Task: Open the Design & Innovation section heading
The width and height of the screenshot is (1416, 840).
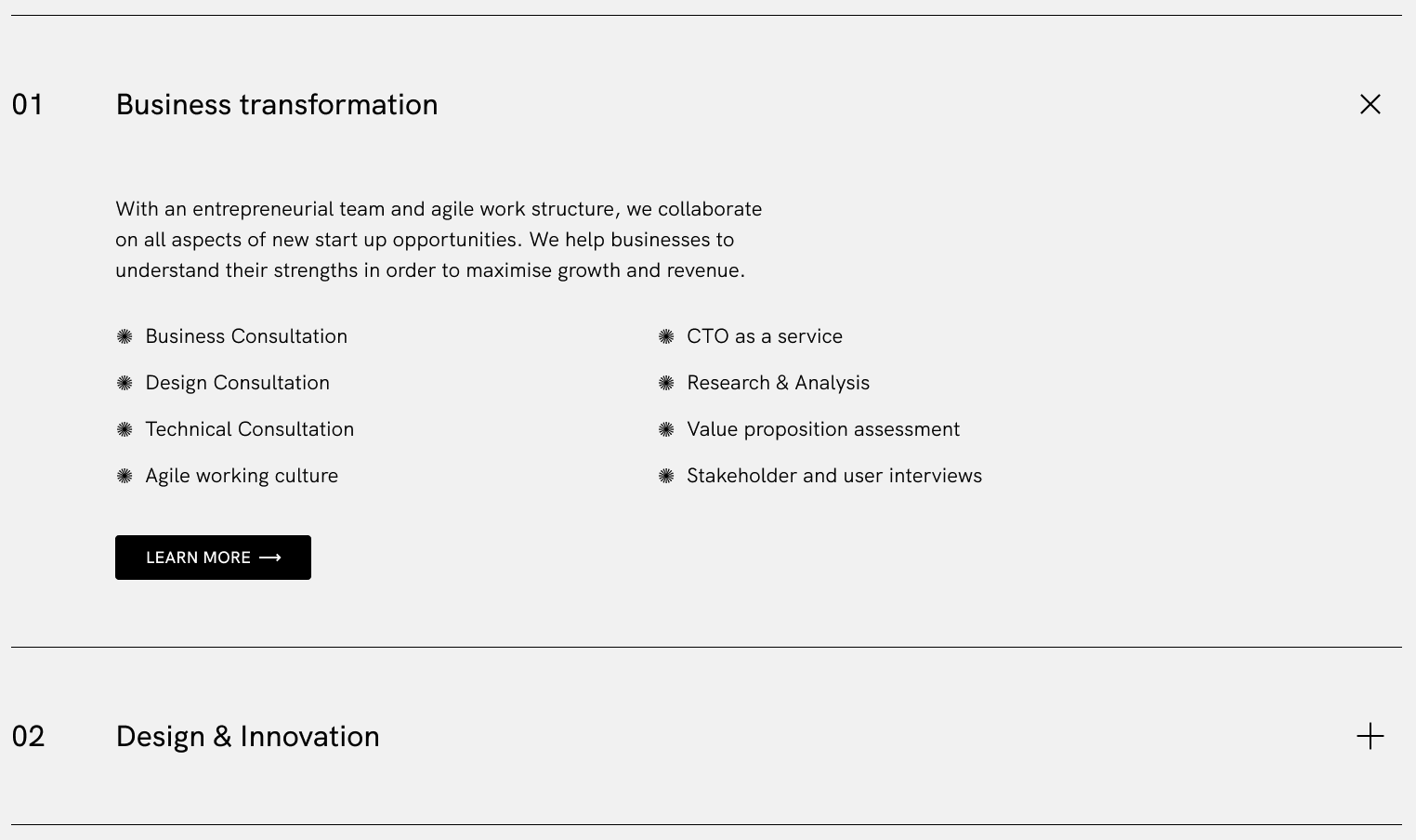Action: 247,736
